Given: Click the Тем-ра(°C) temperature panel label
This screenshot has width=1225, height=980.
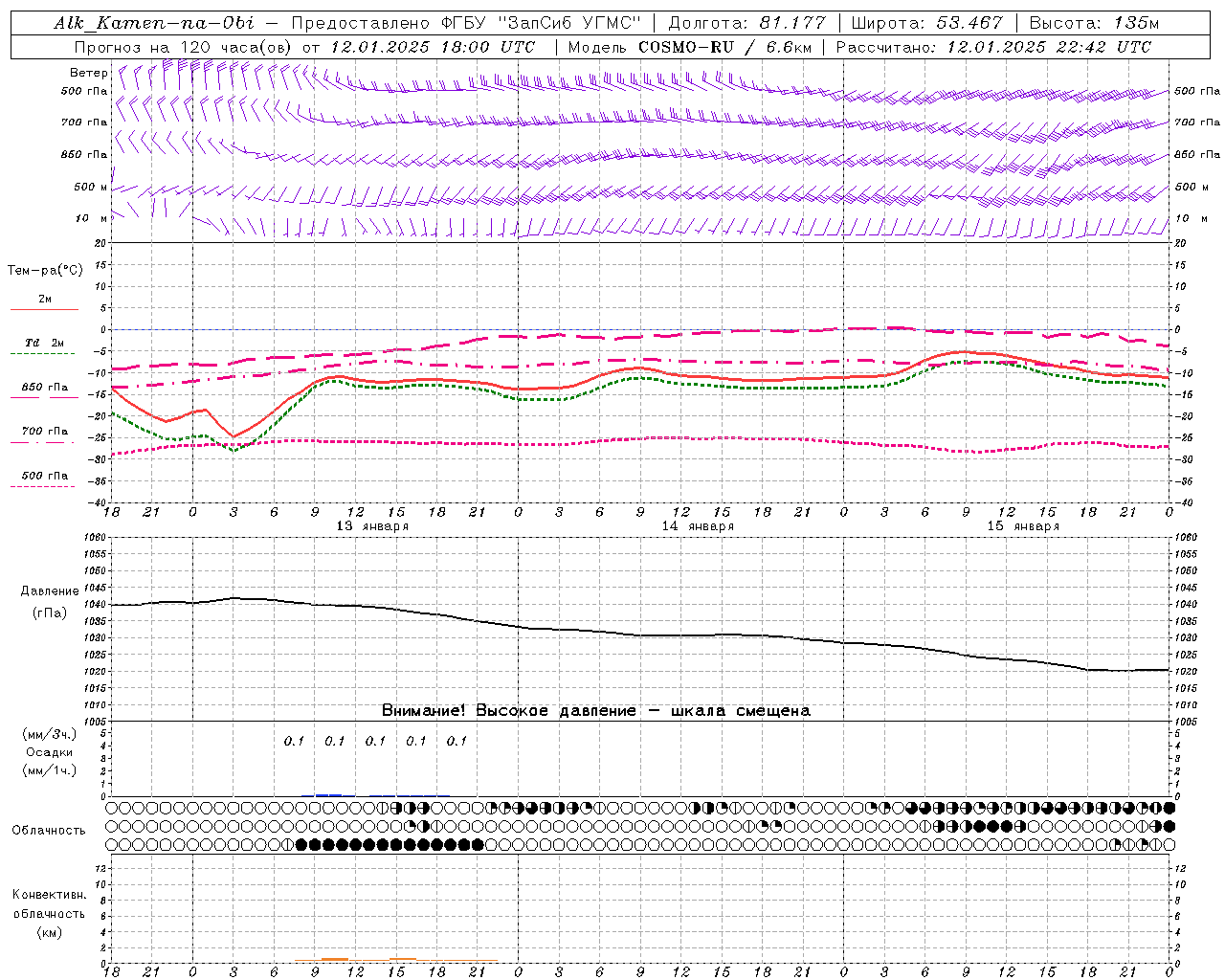Looking at the screenshot, I should pos(45,271).
